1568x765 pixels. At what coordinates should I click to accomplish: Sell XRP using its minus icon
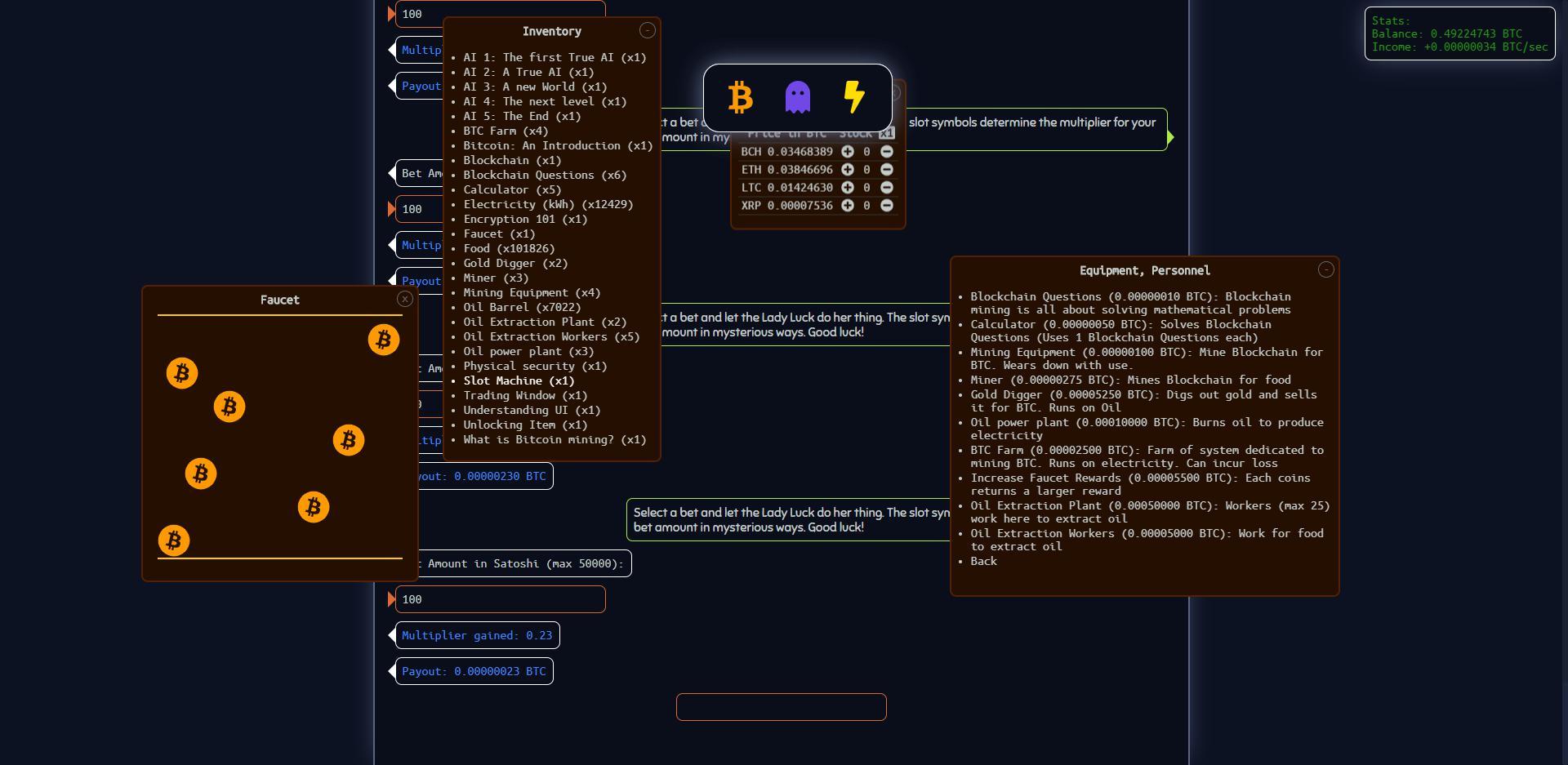click(x=887, y=206)
